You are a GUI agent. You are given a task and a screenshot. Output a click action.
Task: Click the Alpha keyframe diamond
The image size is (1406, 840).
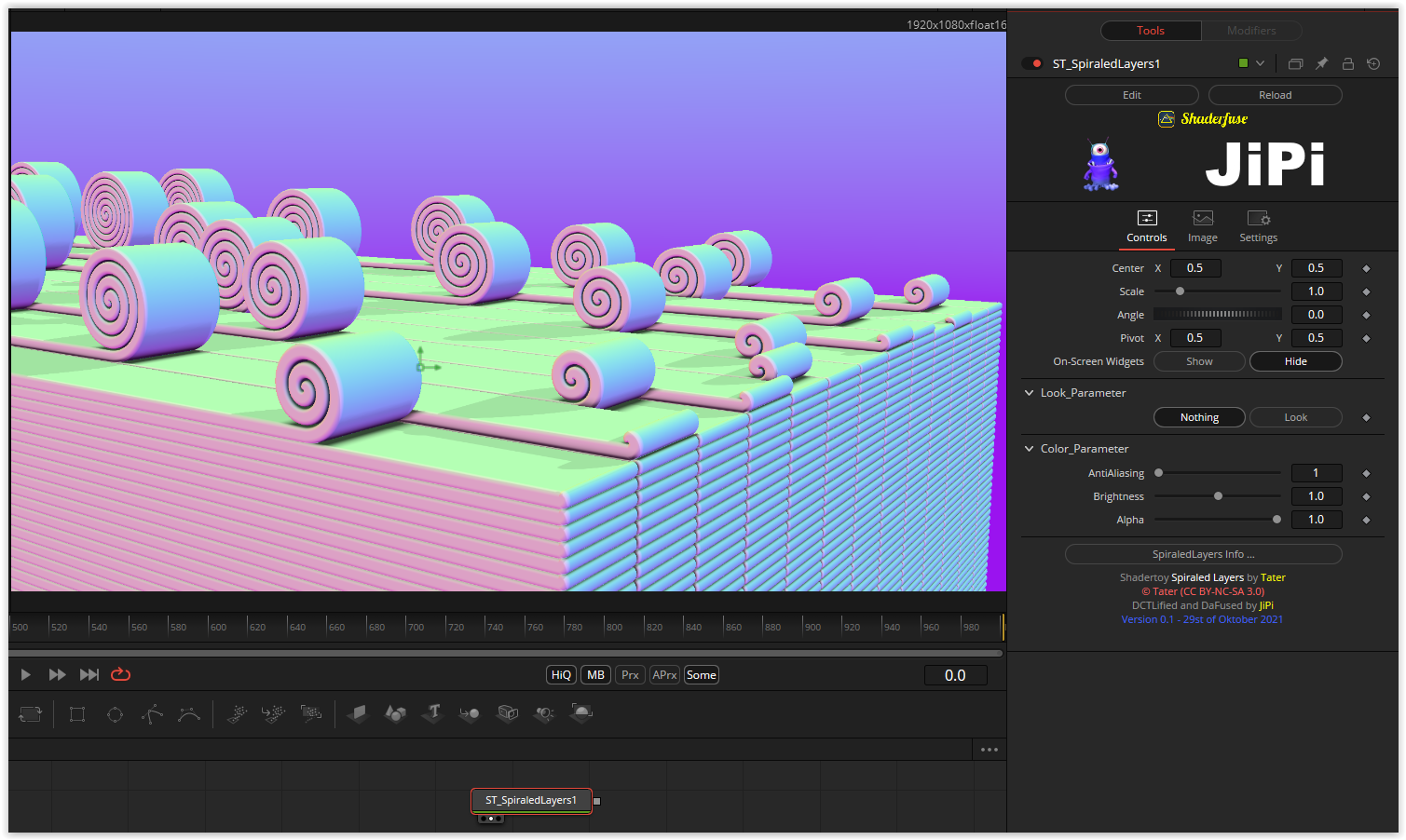pos(1366,520)
